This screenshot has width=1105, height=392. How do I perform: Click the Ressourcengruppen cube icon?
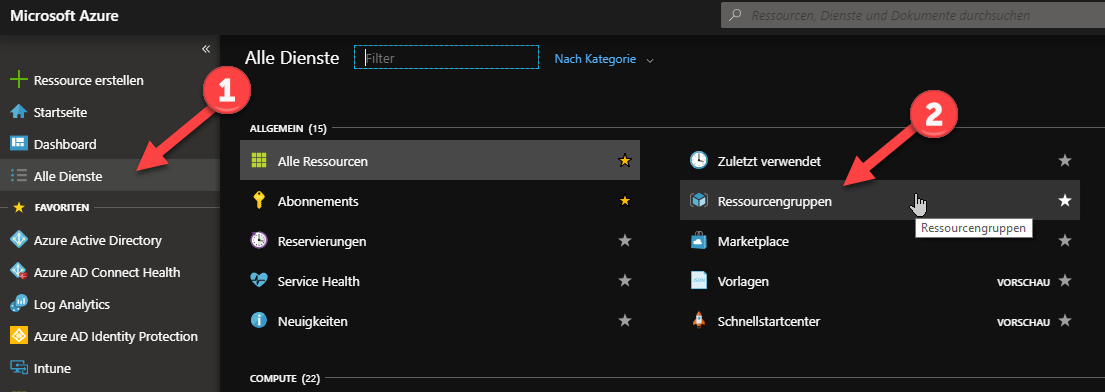(x=698, y=201)
